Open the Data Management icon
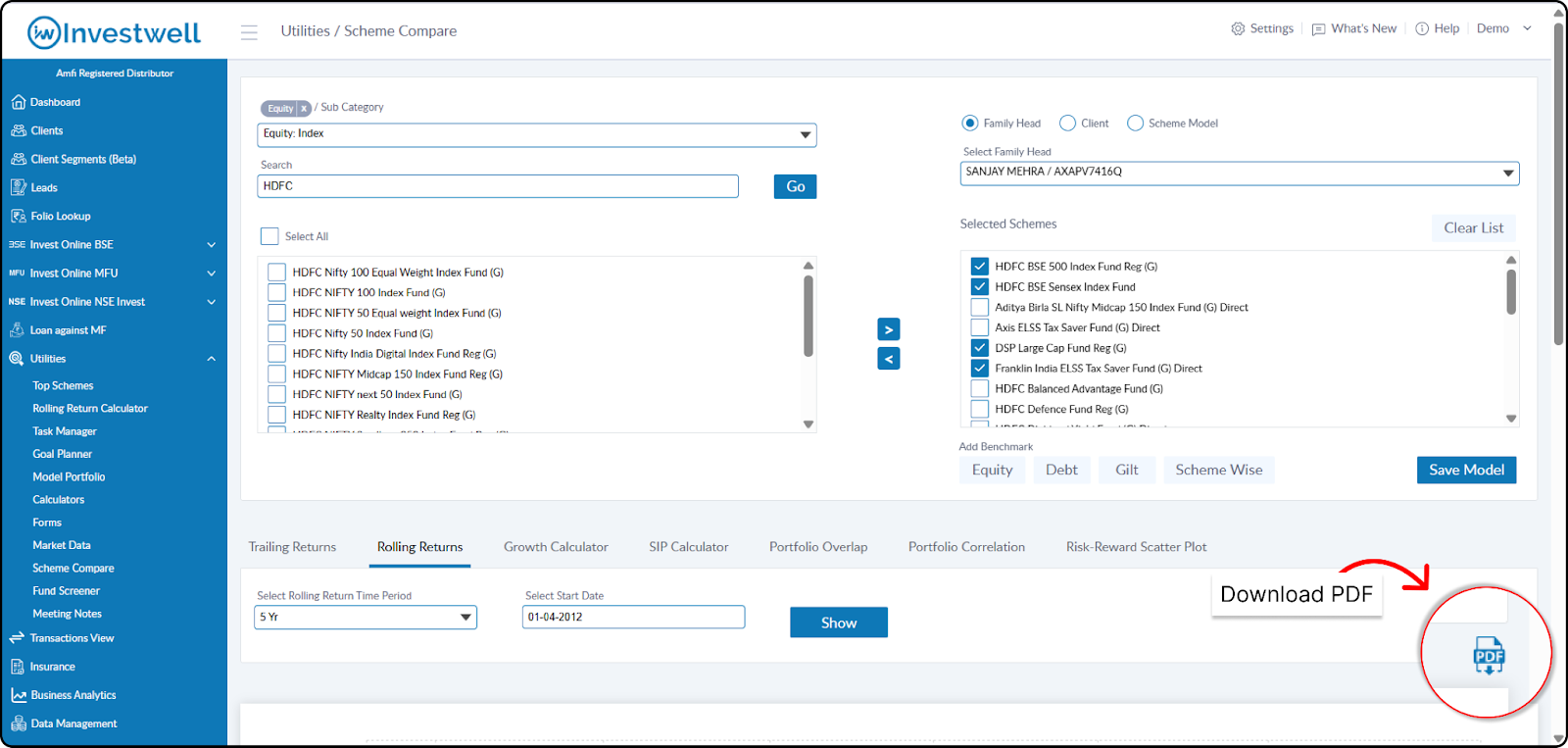Screen dimensions: 1568x748 [19, 723]
